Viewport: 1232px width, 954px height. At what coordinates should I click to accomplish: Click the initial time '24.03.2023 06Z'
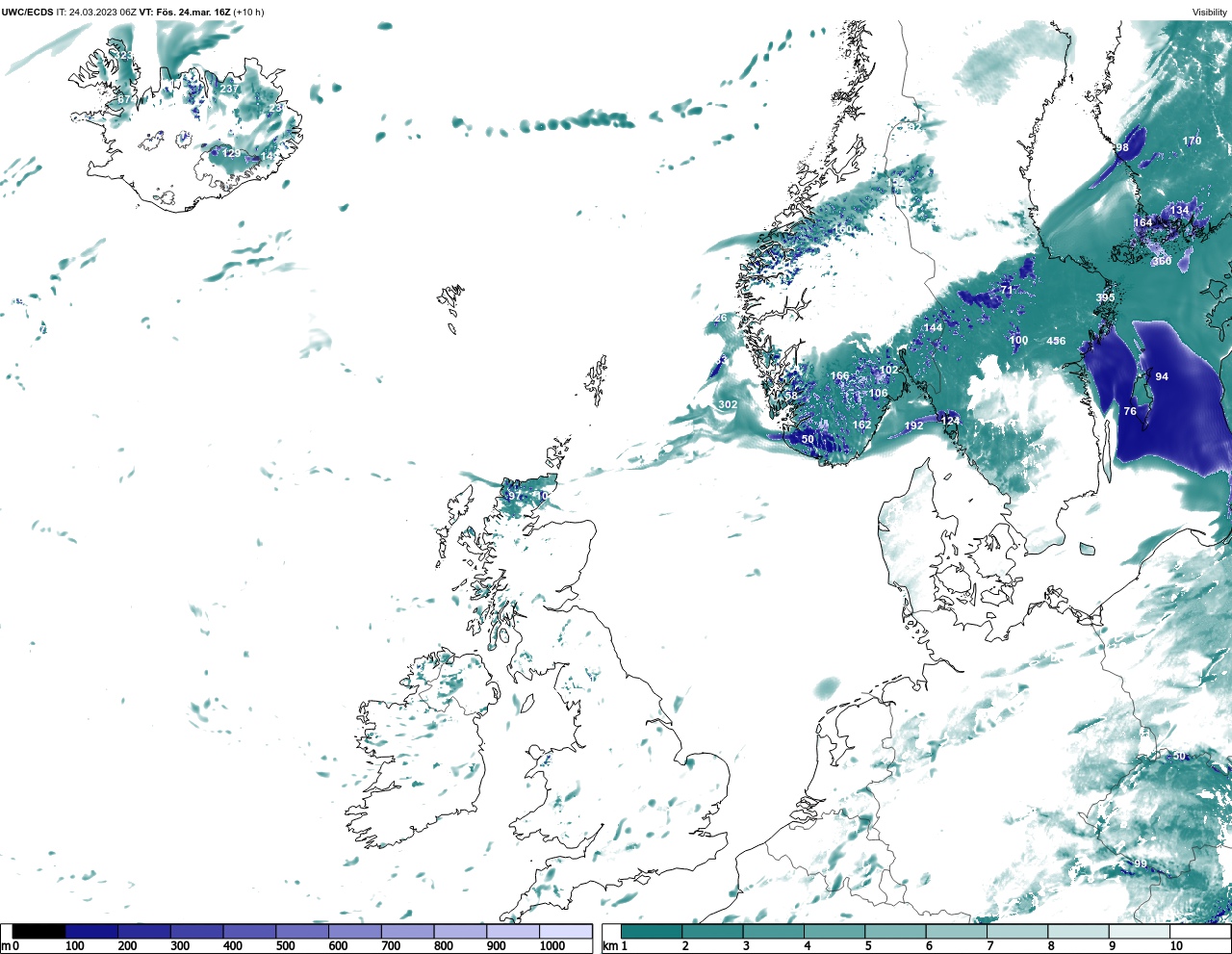[x=103, y=12]
